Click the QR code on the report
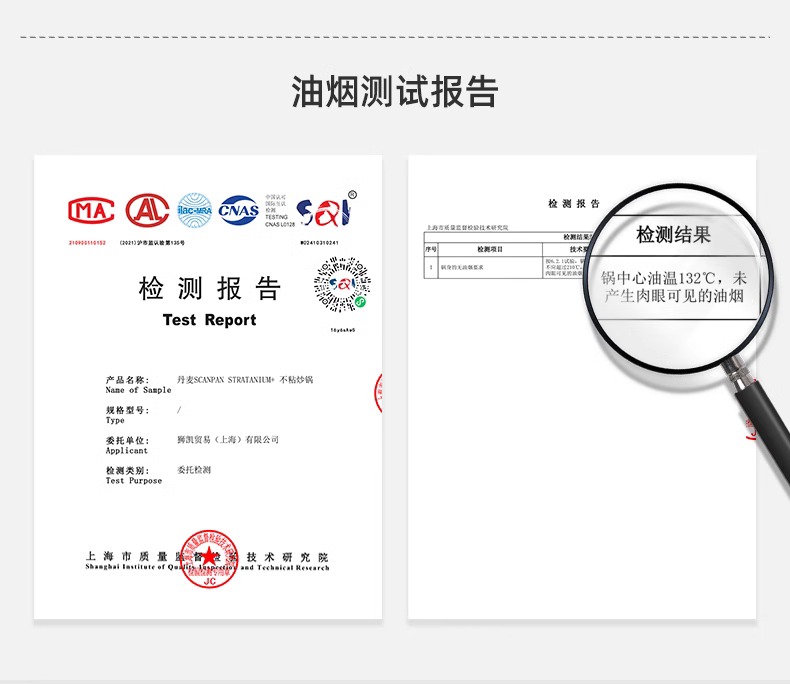The width and height of the screenshot is (790, 684). [342, 284]
